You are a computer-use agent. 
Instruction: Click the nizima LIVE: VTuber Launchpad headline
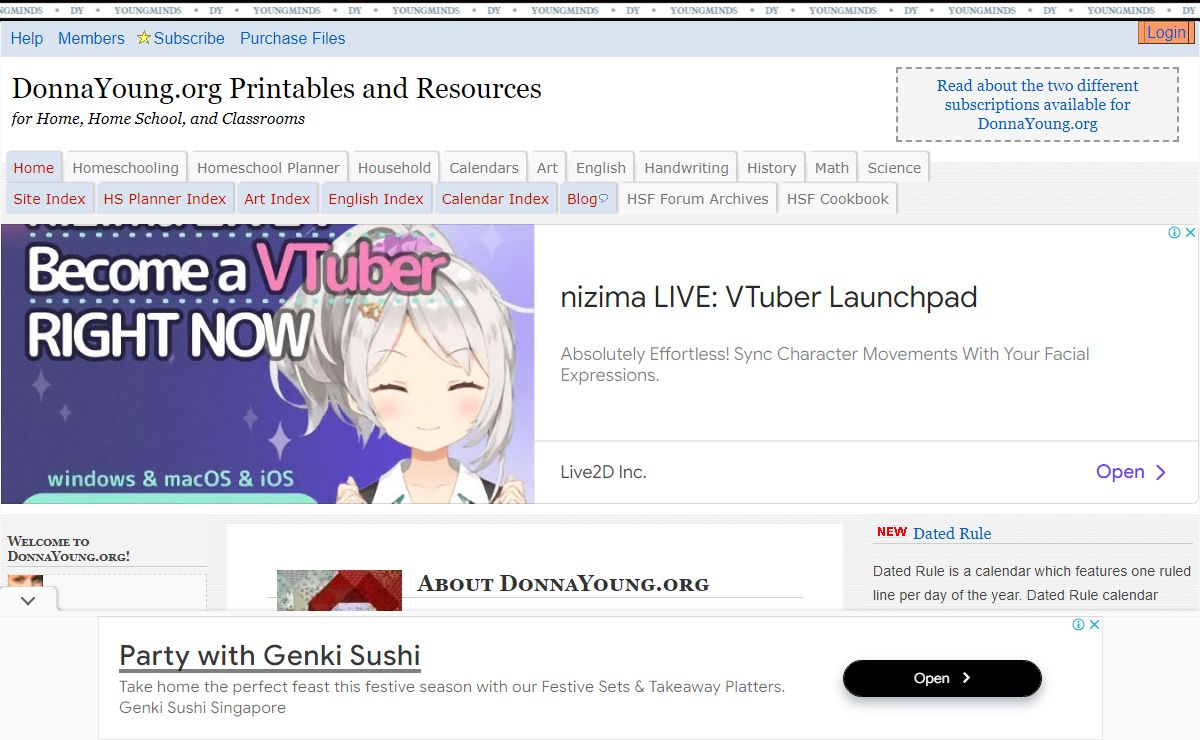coord(769,297)
